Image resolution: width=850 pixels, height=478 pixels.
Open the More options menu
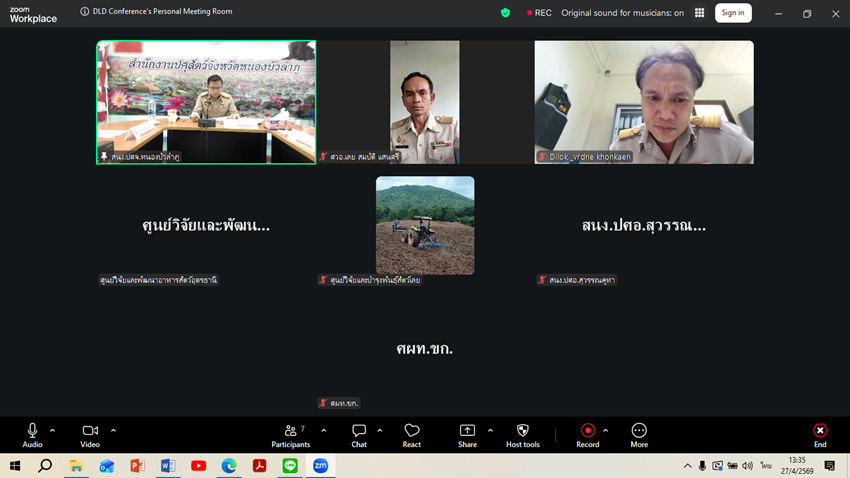click(639, 434)
